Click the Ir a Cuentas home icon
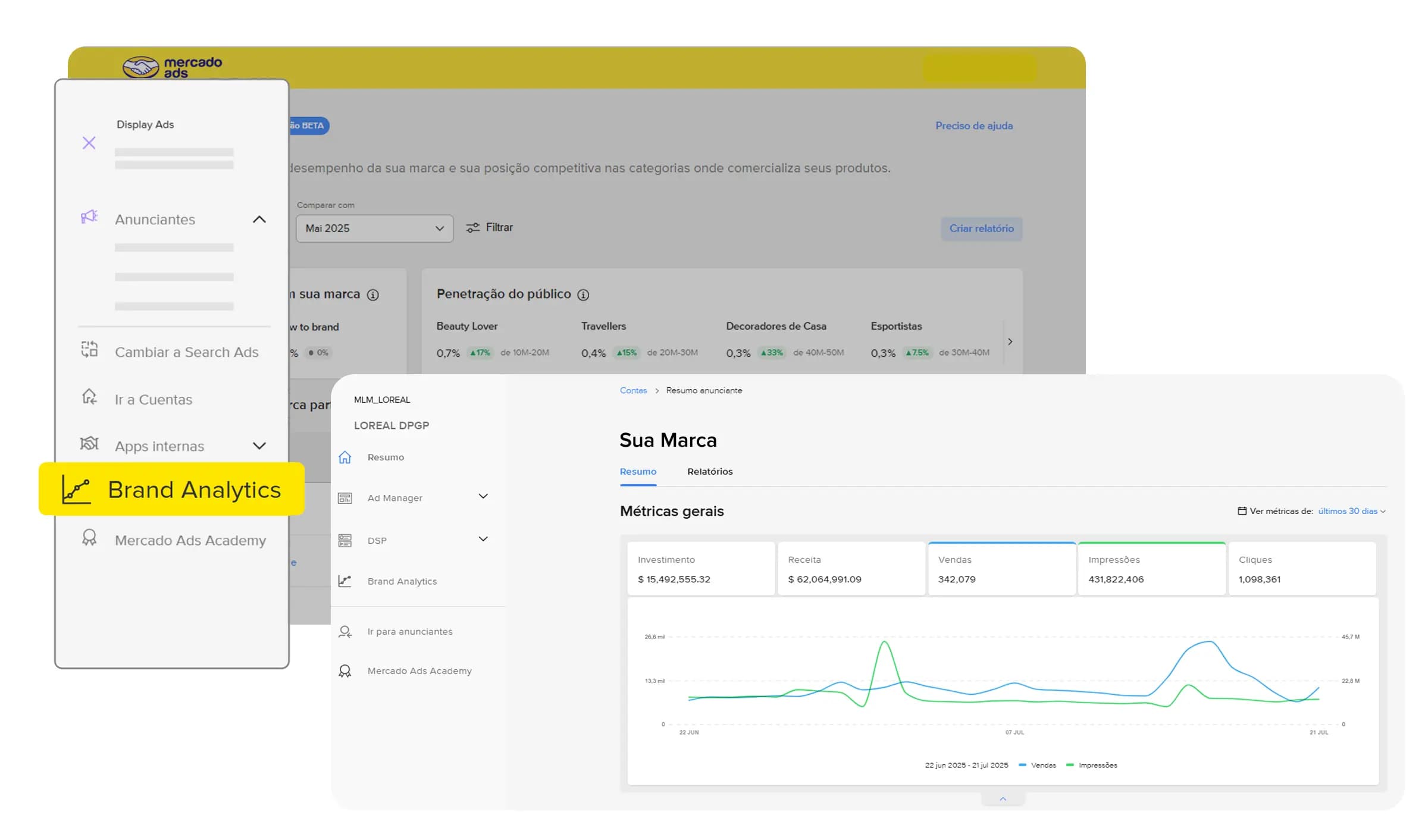 [x=89, y=396]
